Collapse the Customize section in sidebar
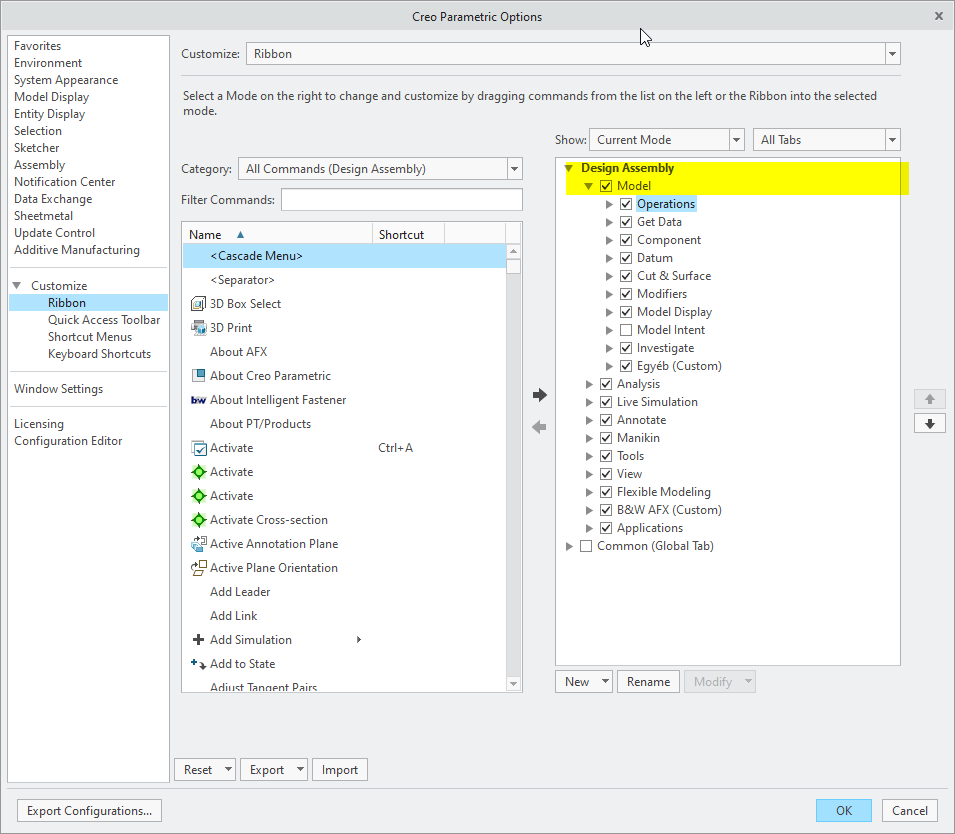955x834 pixels. [17, 285]
